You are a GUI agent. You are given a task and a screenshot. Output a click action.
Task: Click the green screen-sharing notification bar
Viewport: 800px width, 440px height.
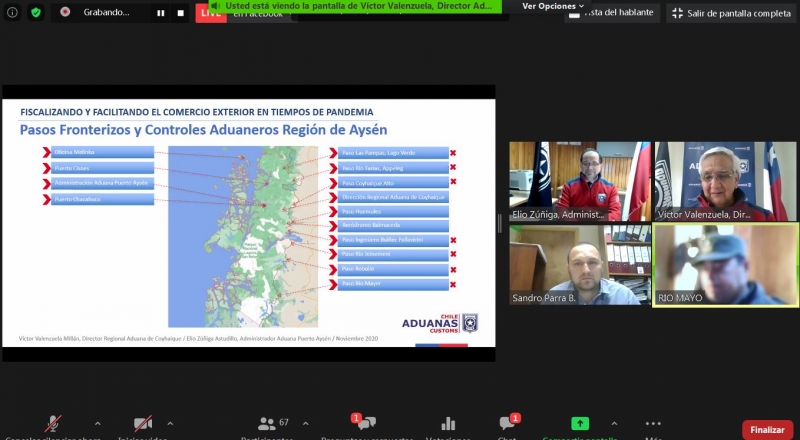pos(355,6)
